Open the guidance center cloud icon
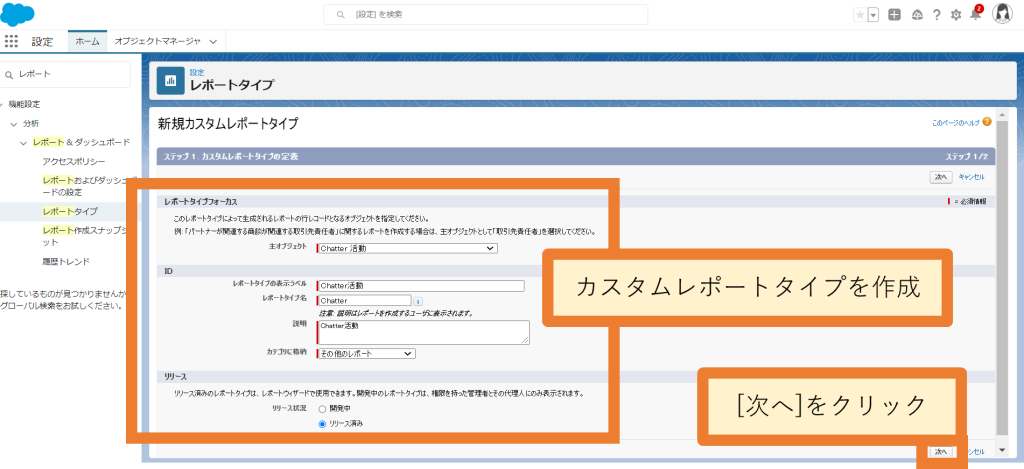1024x469 pixels. point(917,14)
